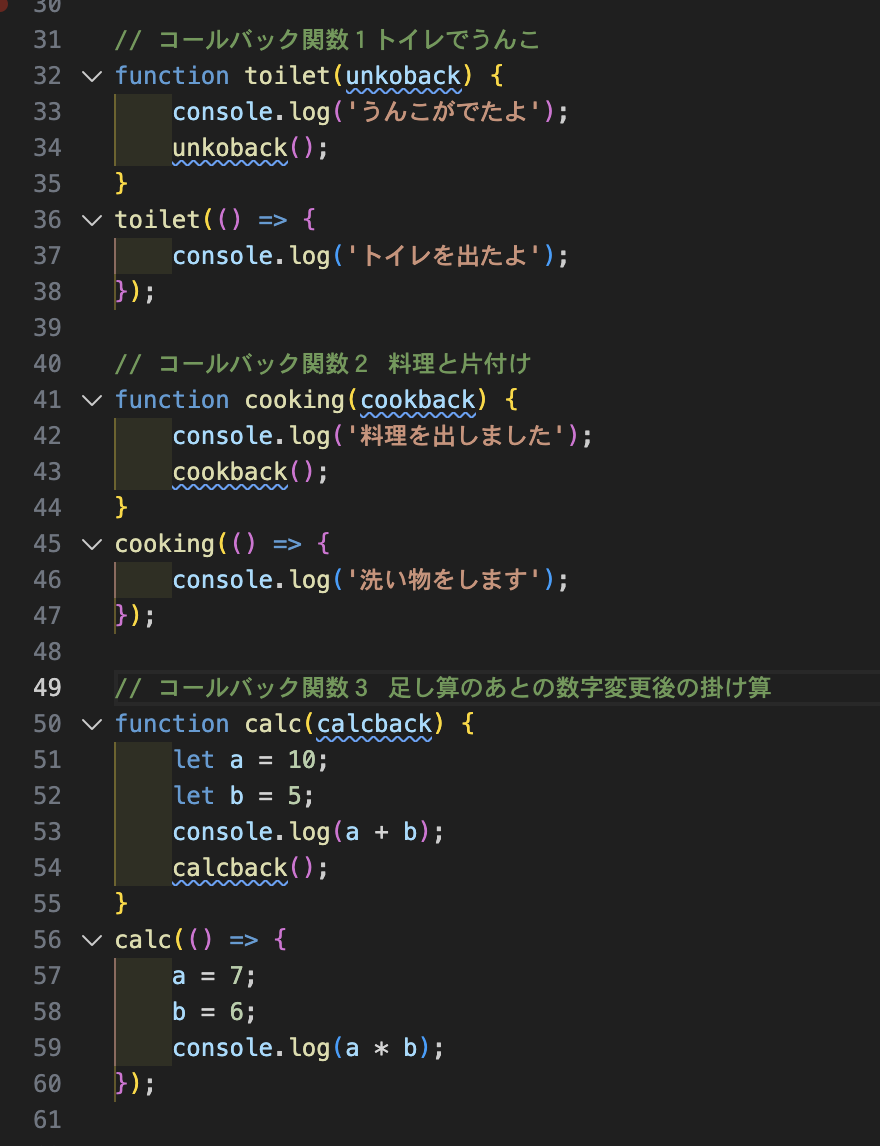Click line number 49 in the gutter
The image size is (880, 1146).
(x=48, y=688)
